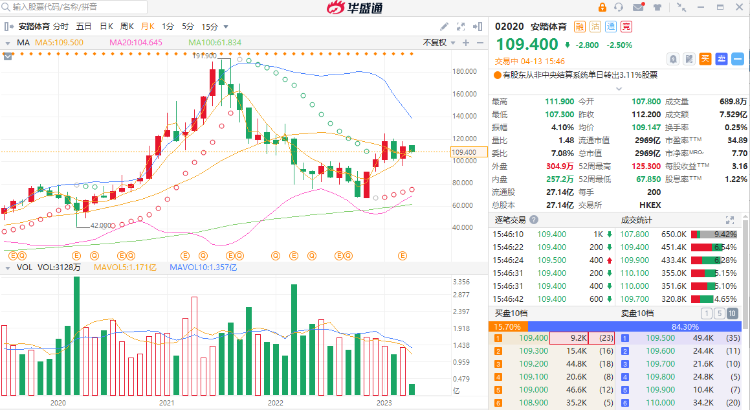Show 10 levels of order book
The image size is (750, 410).
click(732, 313)
